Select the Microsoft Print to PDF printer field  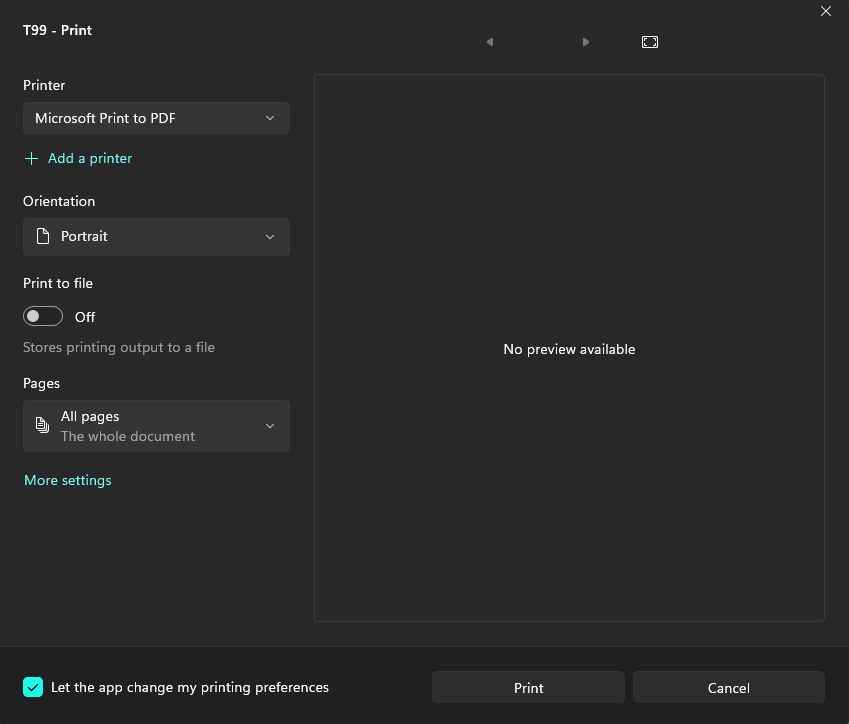click(x=140, y=118)
